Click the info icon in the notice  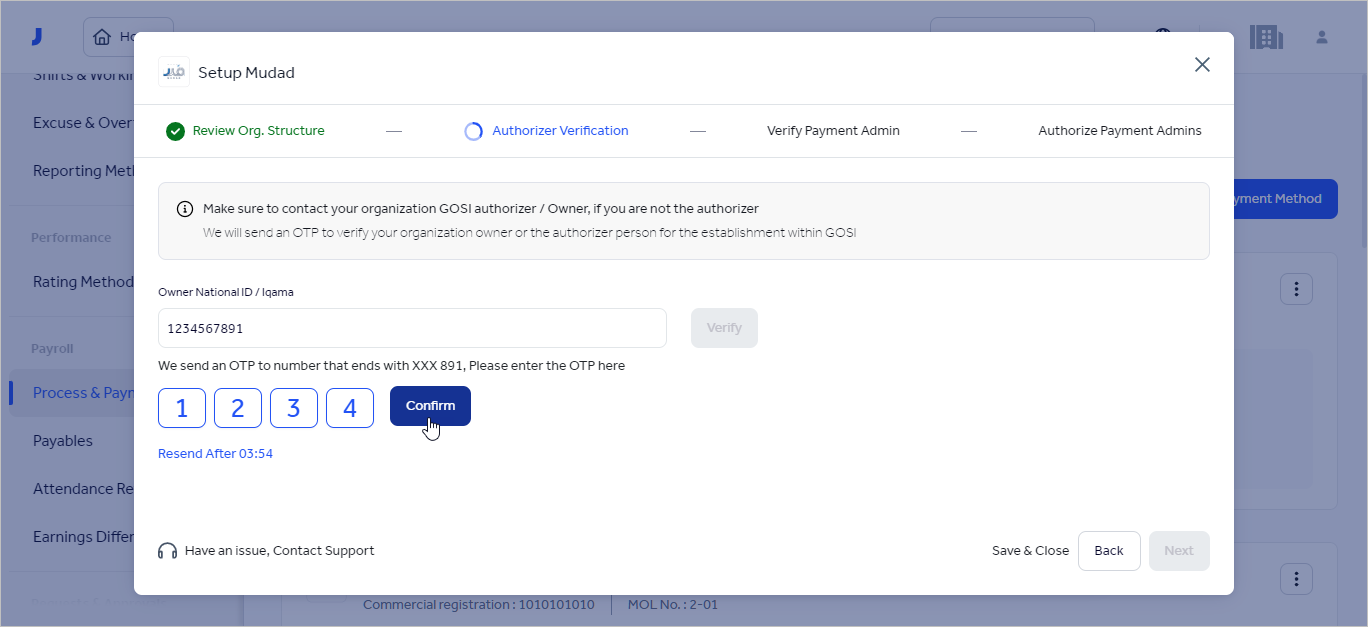click(185, 209)
